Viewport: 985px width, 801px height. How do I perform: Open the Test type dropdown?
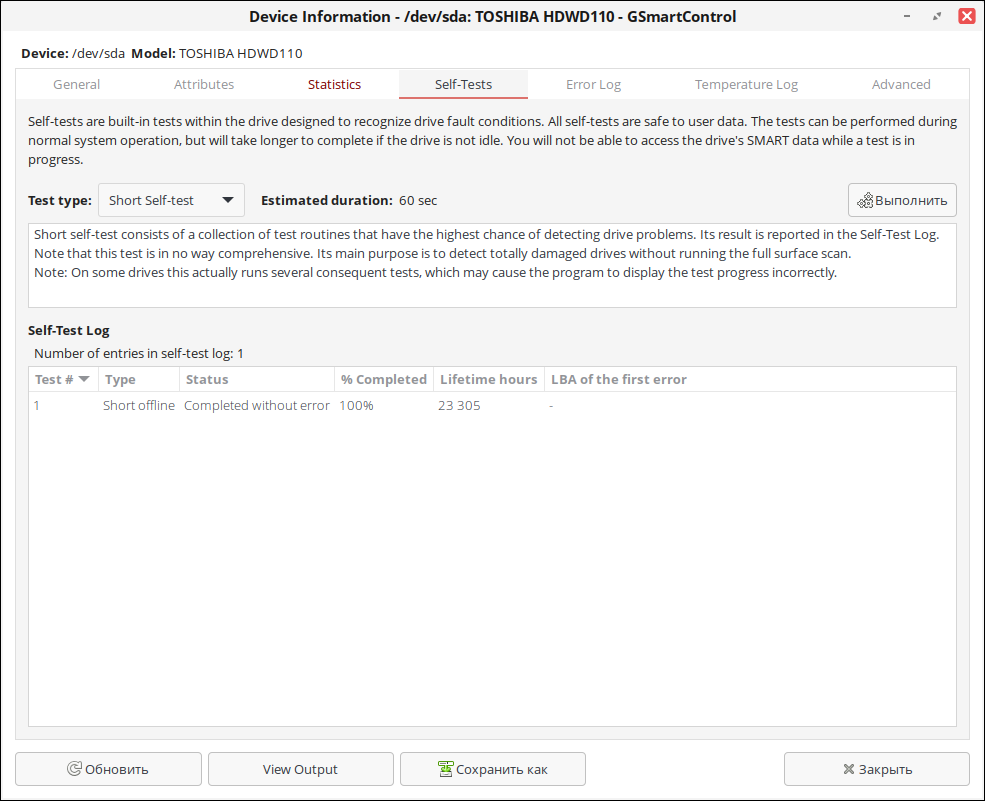[x=171, y=200]
